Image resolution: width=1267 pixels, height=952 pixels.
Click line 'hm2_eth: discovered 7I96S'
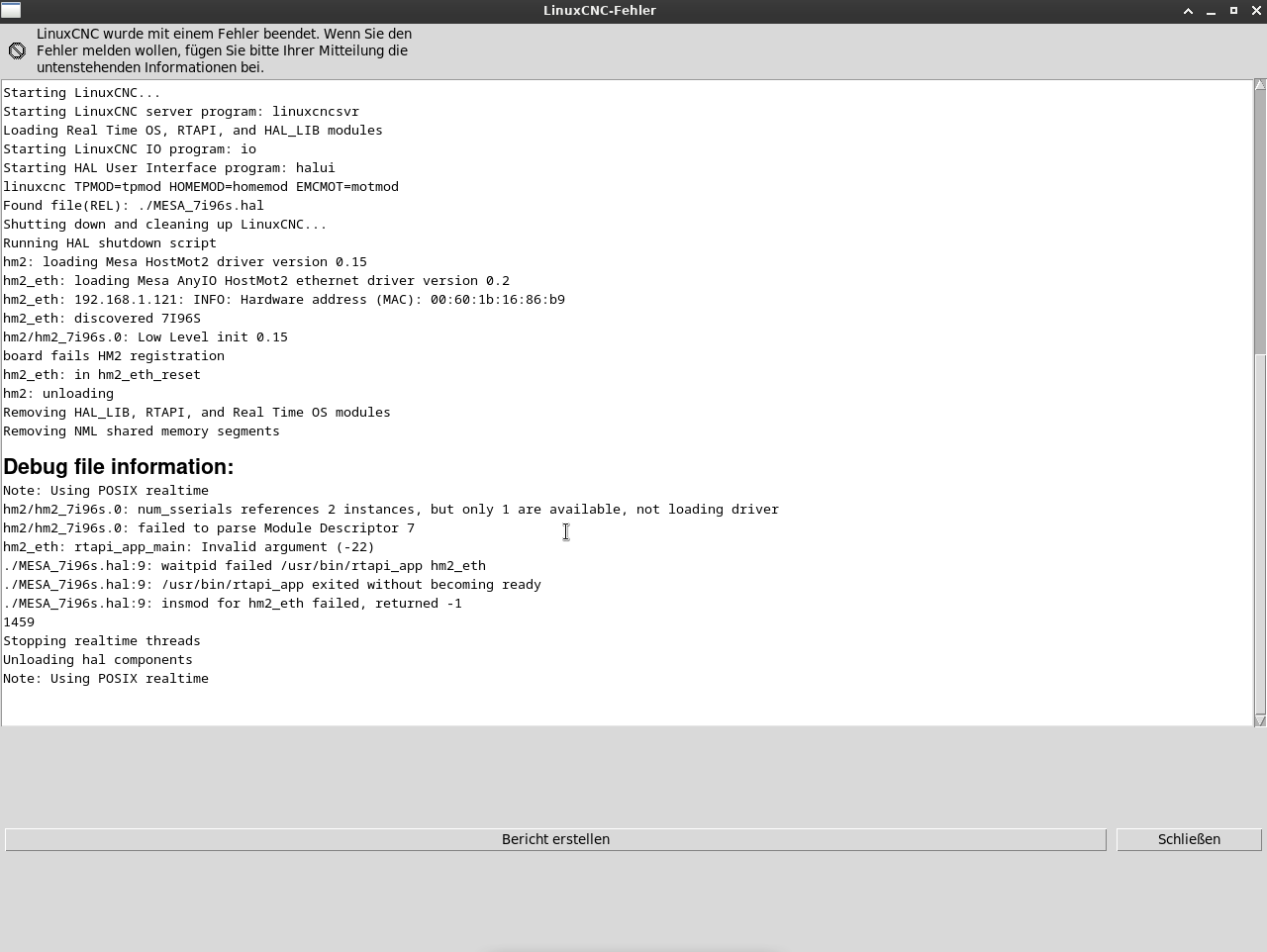(102, 318)
